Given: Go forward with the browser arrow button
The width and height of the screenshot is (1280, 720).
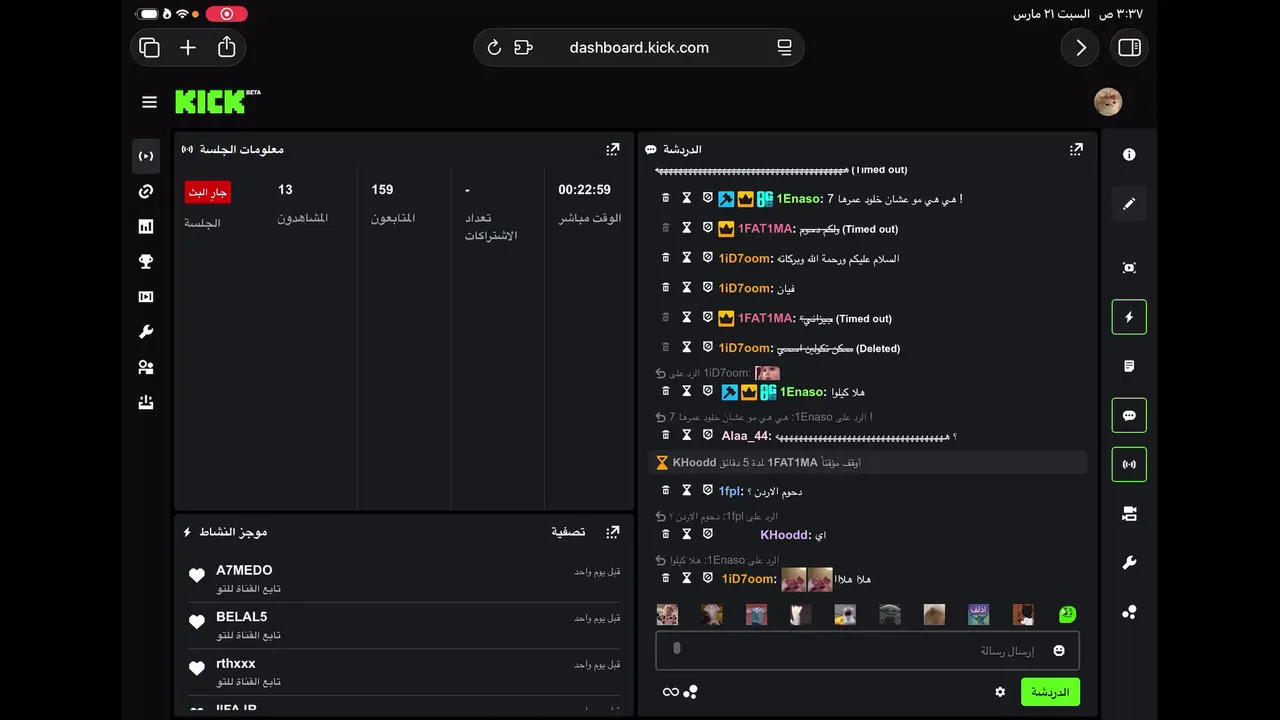Looking at the screenshot, I should [1081, 47].
